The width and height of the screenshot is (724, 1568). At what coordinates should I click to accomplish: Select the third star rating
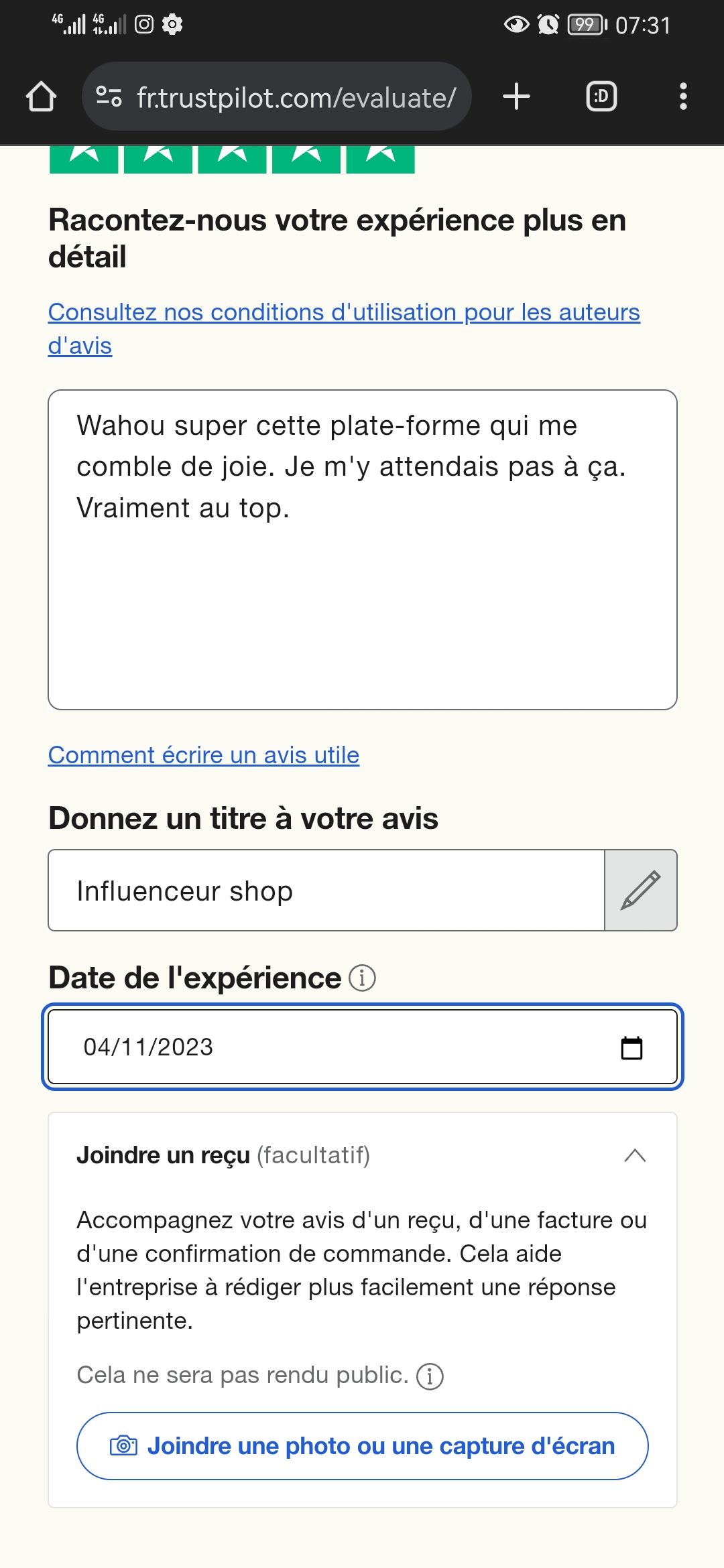point(232,158)
